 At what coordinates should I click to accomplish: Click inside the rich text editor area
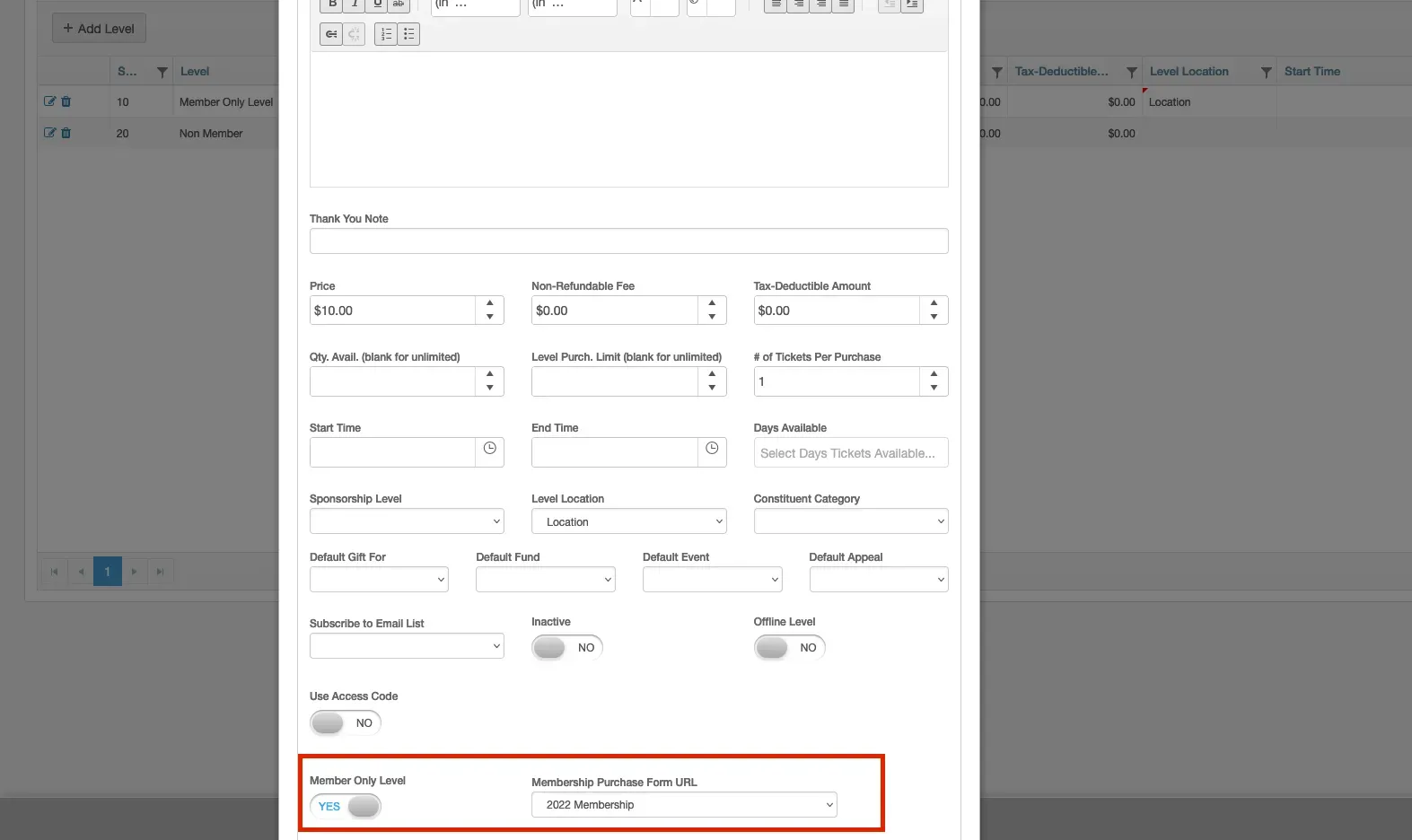tap(628, 118)
